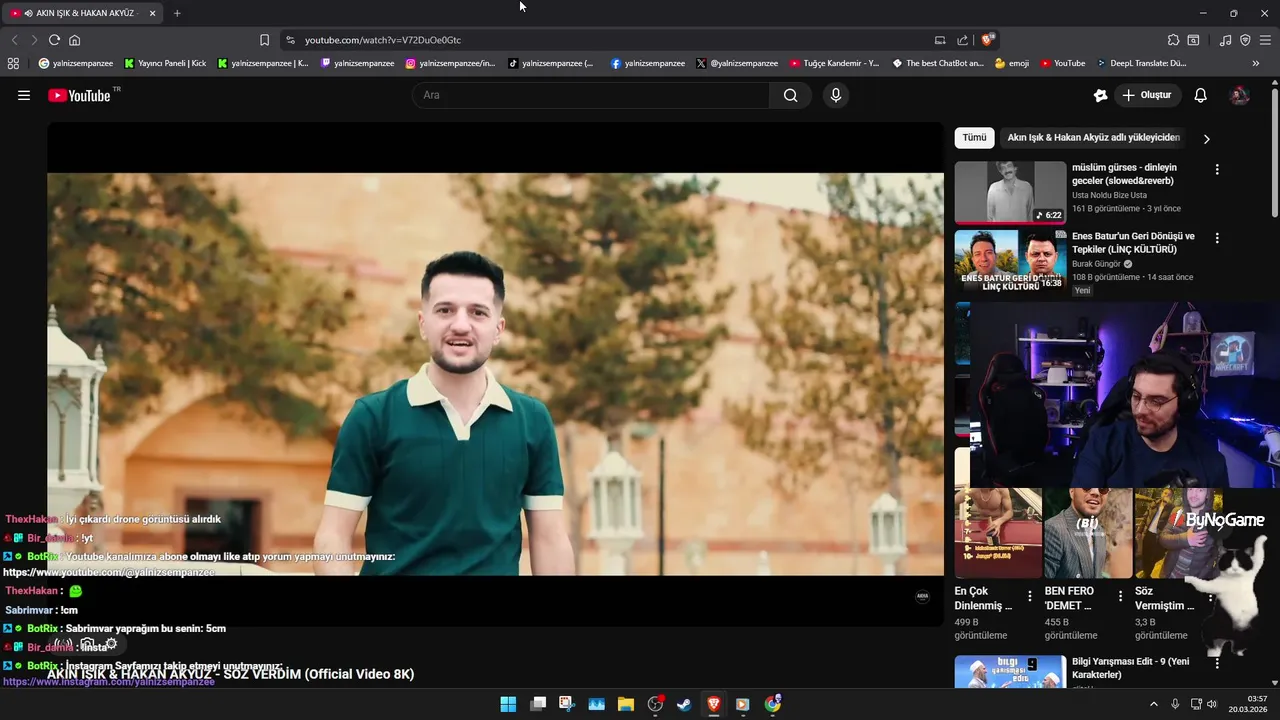Screen dimensions: 1280x720
Task: Select Akın Işık & Hakan Akyüz uploader chip
Action: [x=1094, y=138]
